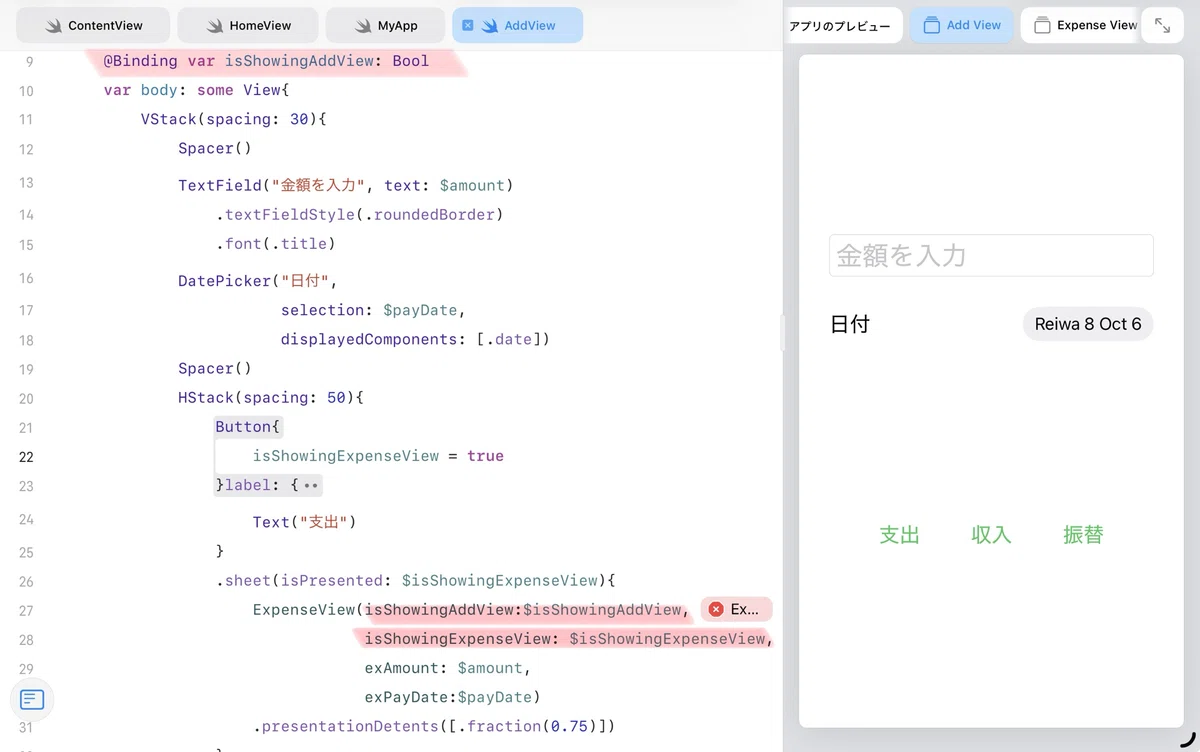Image resolution: width=1200 pixels, height=752 pixels.
Task: Select the Add View preview tab
Action: point(962,25)
